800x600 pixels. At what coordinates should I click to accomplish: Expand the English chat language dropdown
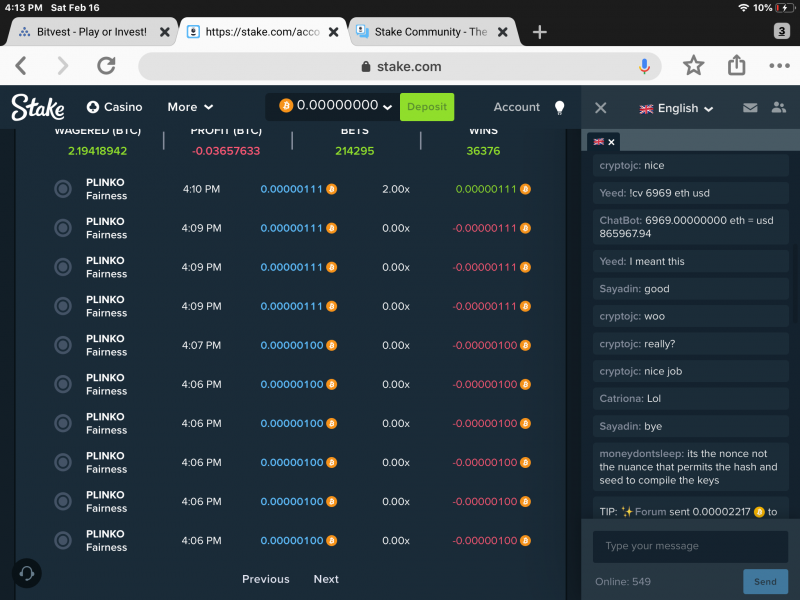coord(677,108)
